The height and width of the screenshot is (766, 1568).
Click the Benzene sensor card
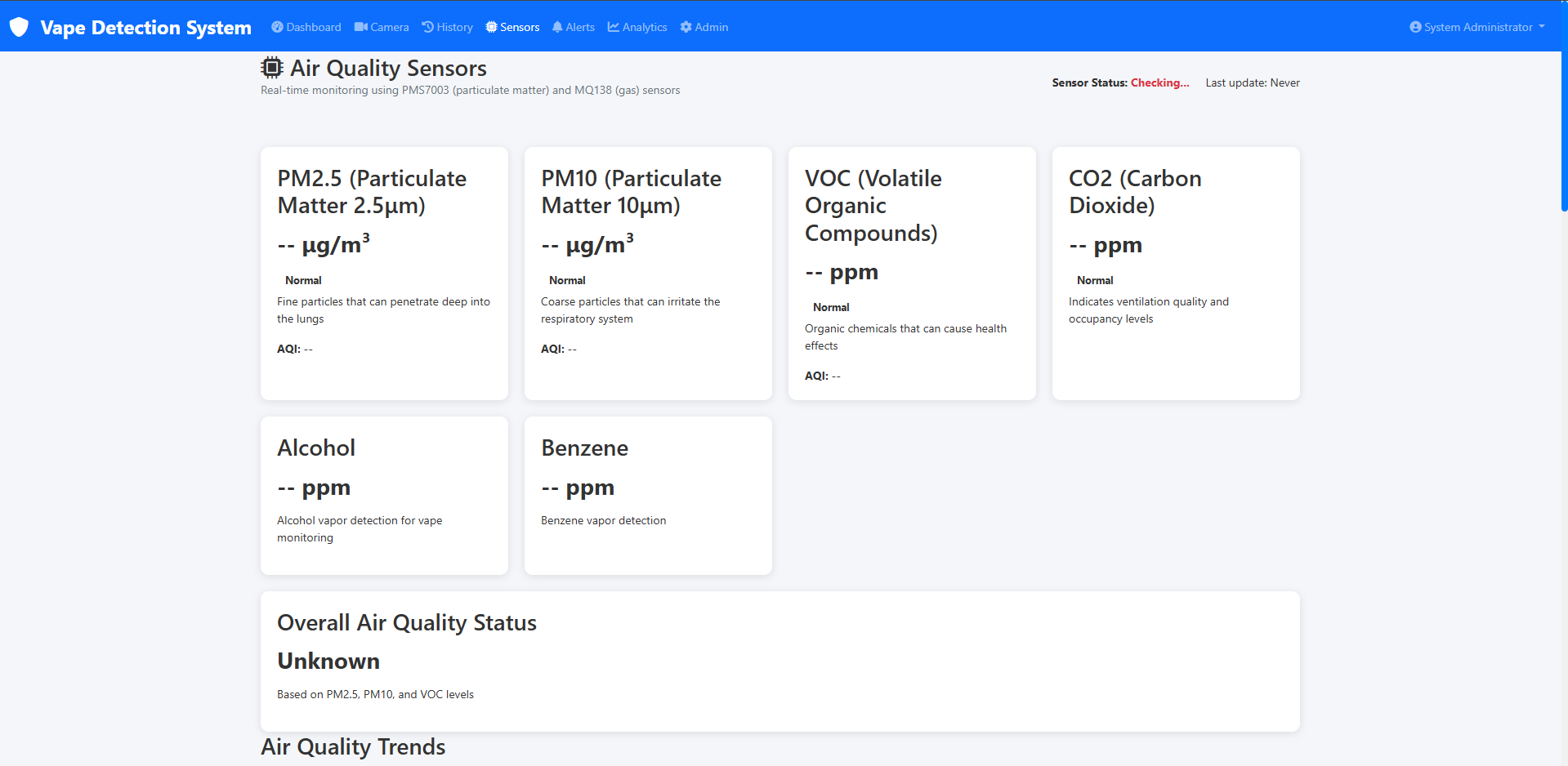pyautogui.click(x=648, y=495)
